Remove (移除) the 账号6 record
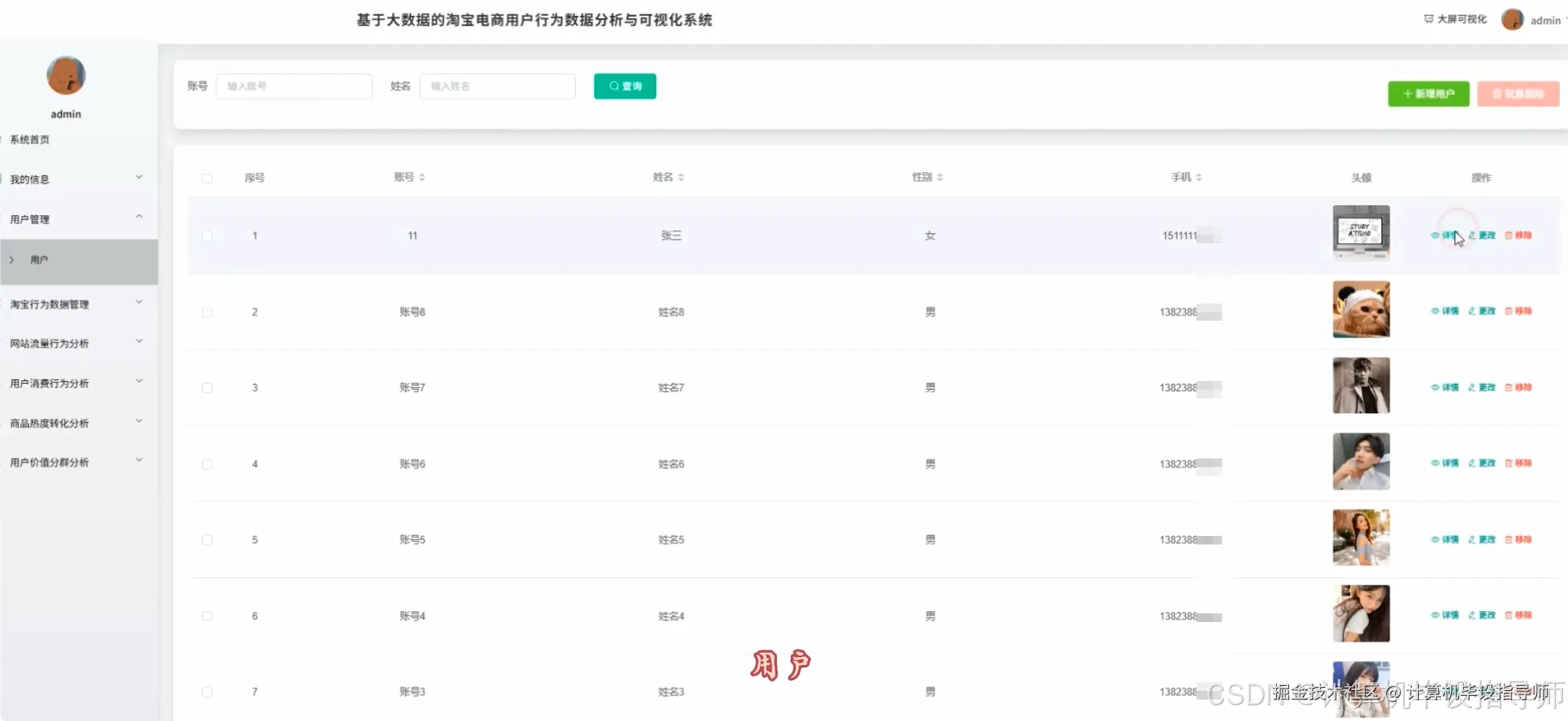 coord(1519,463)
